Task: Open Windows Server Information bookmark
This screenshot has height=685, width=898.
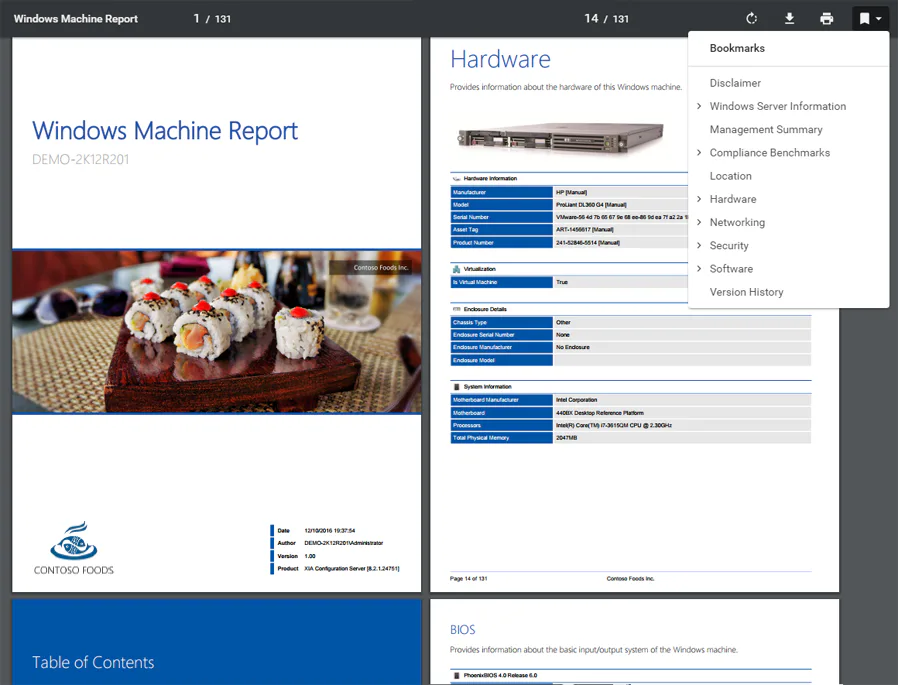Action: [778, 106]
